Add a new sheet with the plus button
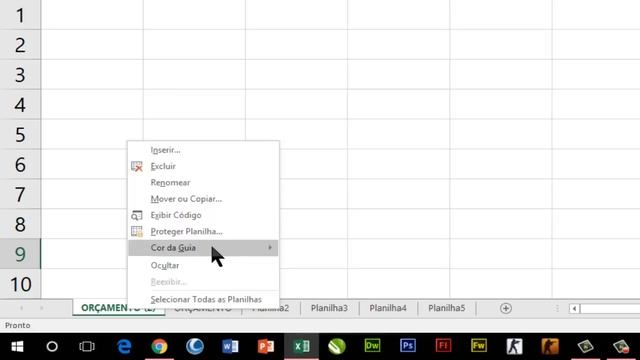The image size is (640, 360). (506, 308)
